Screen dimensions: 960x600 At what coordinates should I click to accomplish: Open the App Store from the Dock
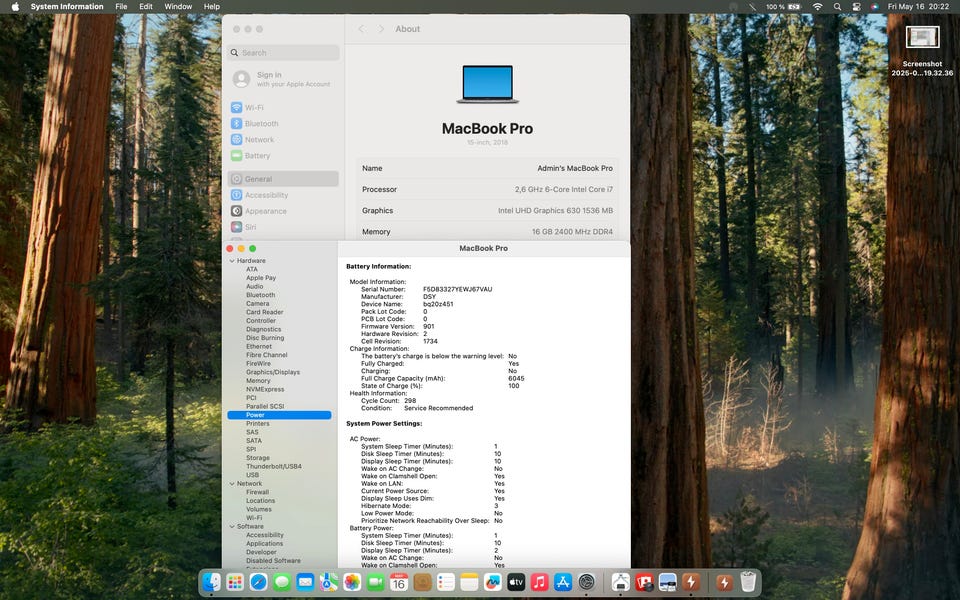pos(563,582)
